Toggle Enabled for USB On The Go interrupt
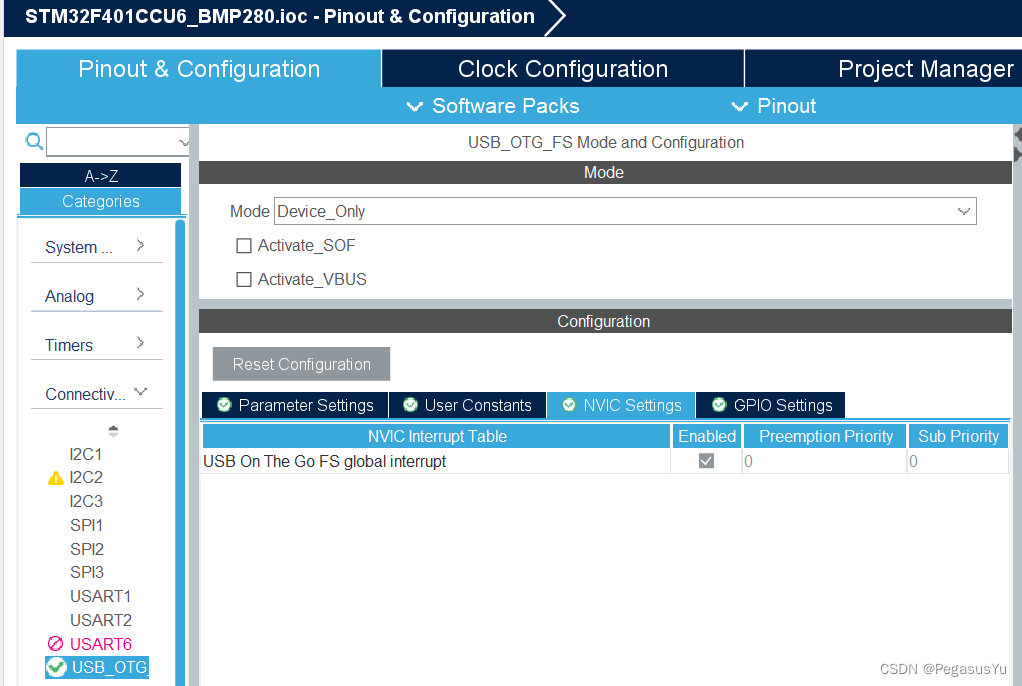The height and width of the screenshot is (686, 1022). pos(707,460)
